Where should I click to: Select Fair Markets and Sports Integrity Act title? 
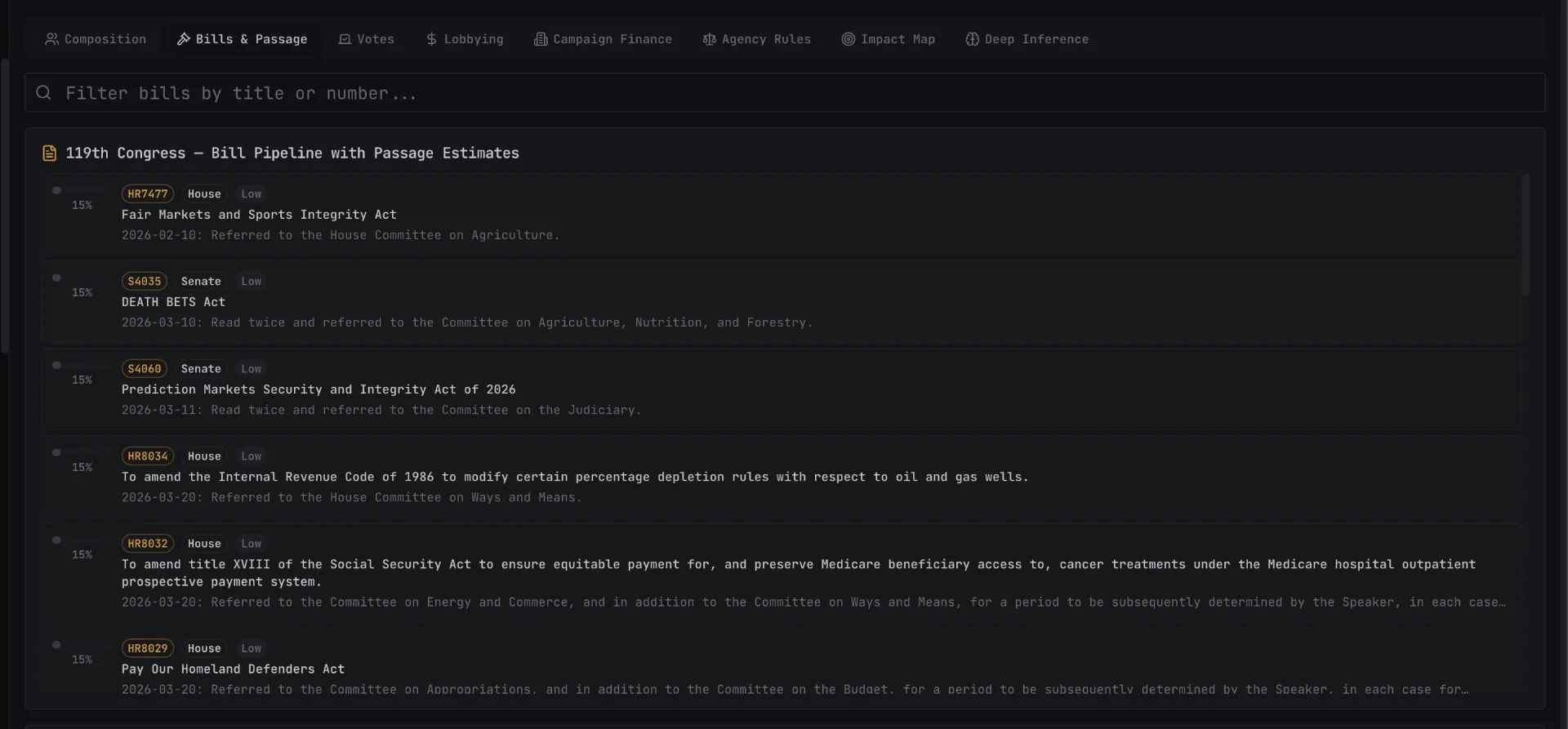(x=259, y=215)
